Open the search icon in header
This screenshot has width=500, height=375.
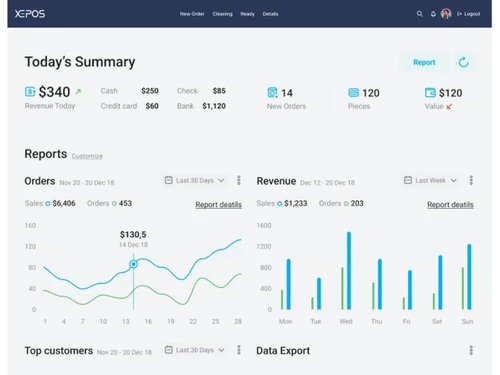pos(420,14)
